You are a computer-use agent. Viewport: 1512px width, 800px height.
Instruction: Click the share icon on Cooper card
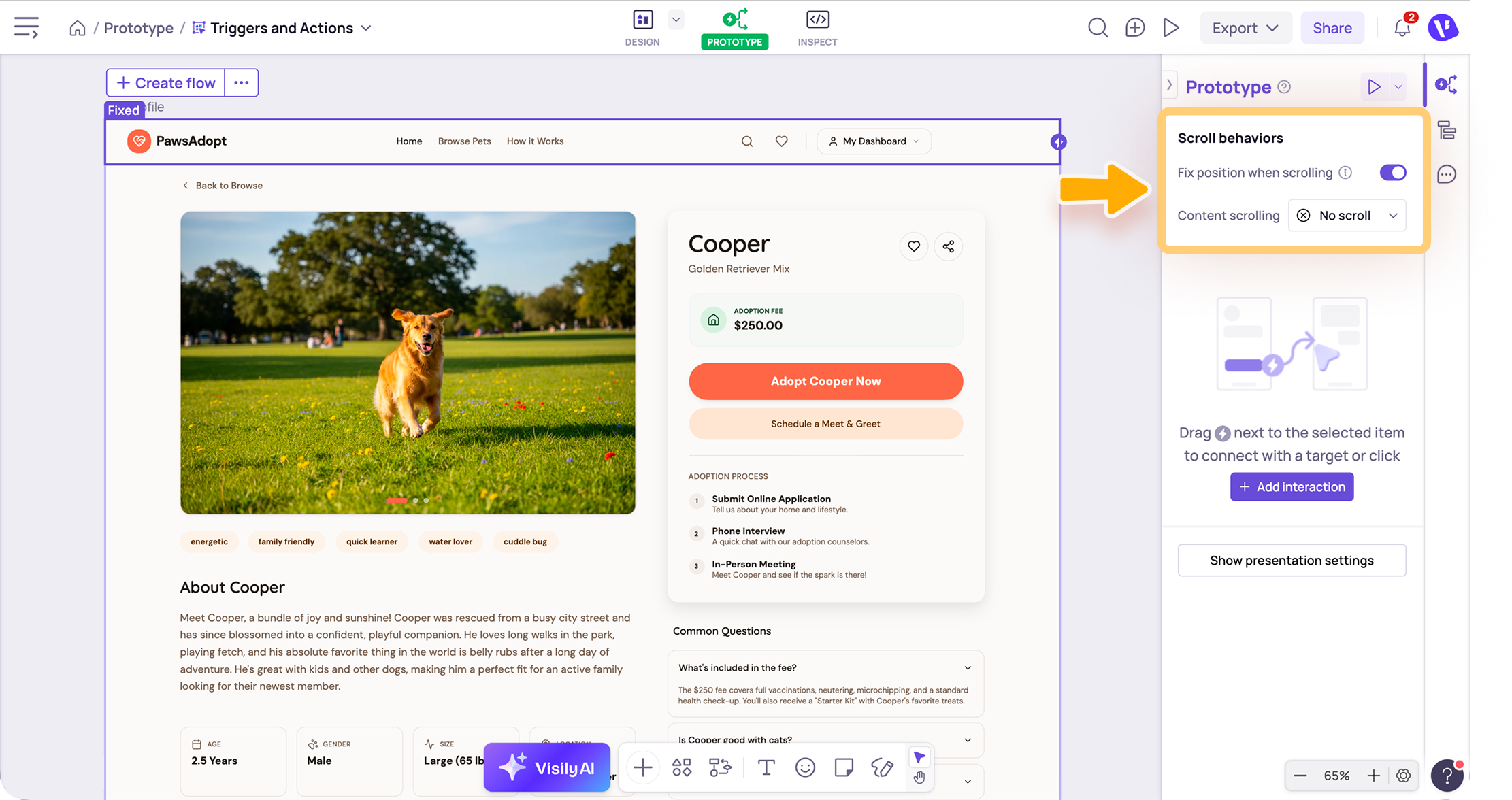click(x=949, y=246)
